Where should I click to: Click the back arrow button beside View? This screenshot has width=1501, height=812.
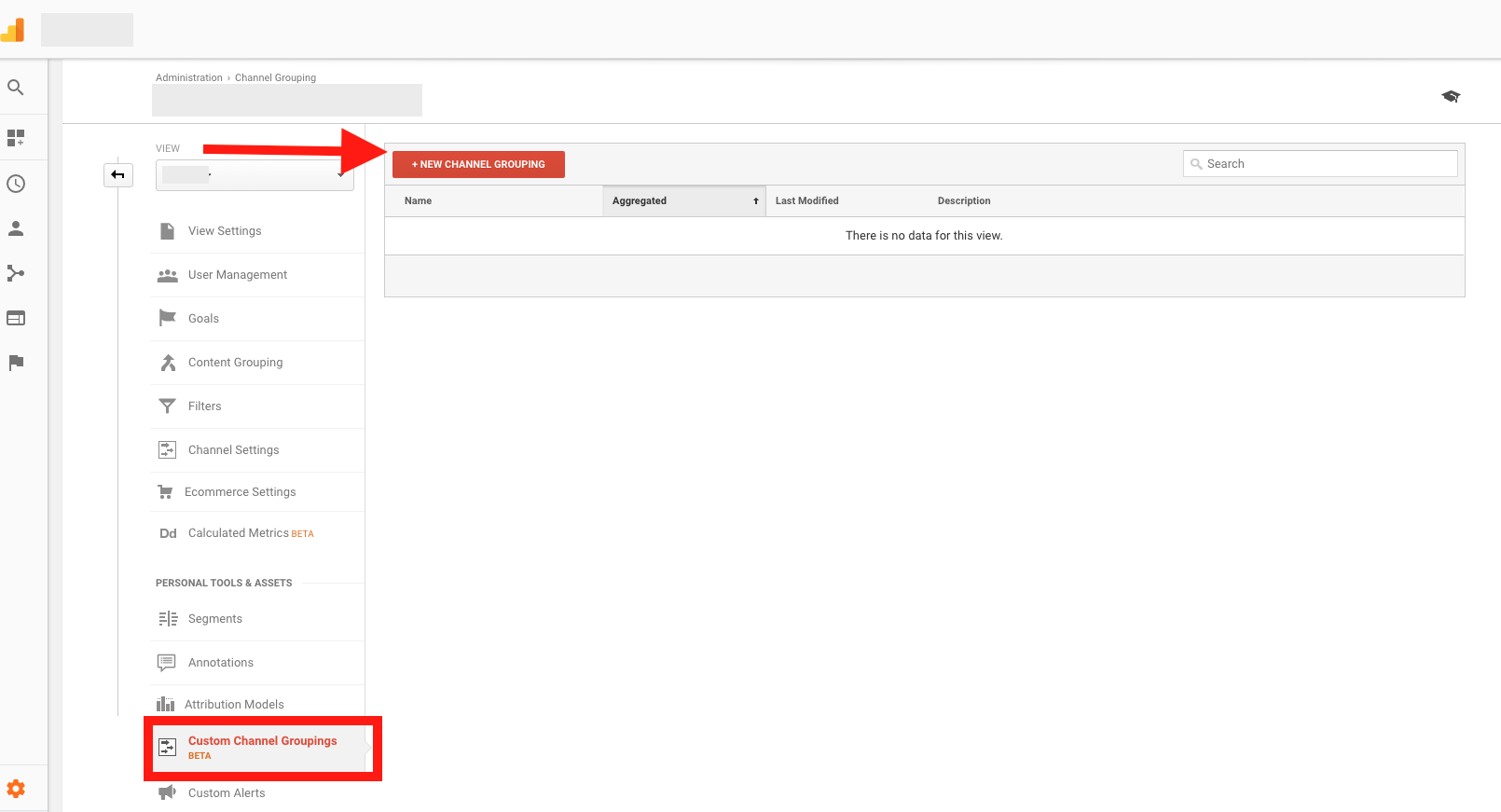(x=118, y=174)
